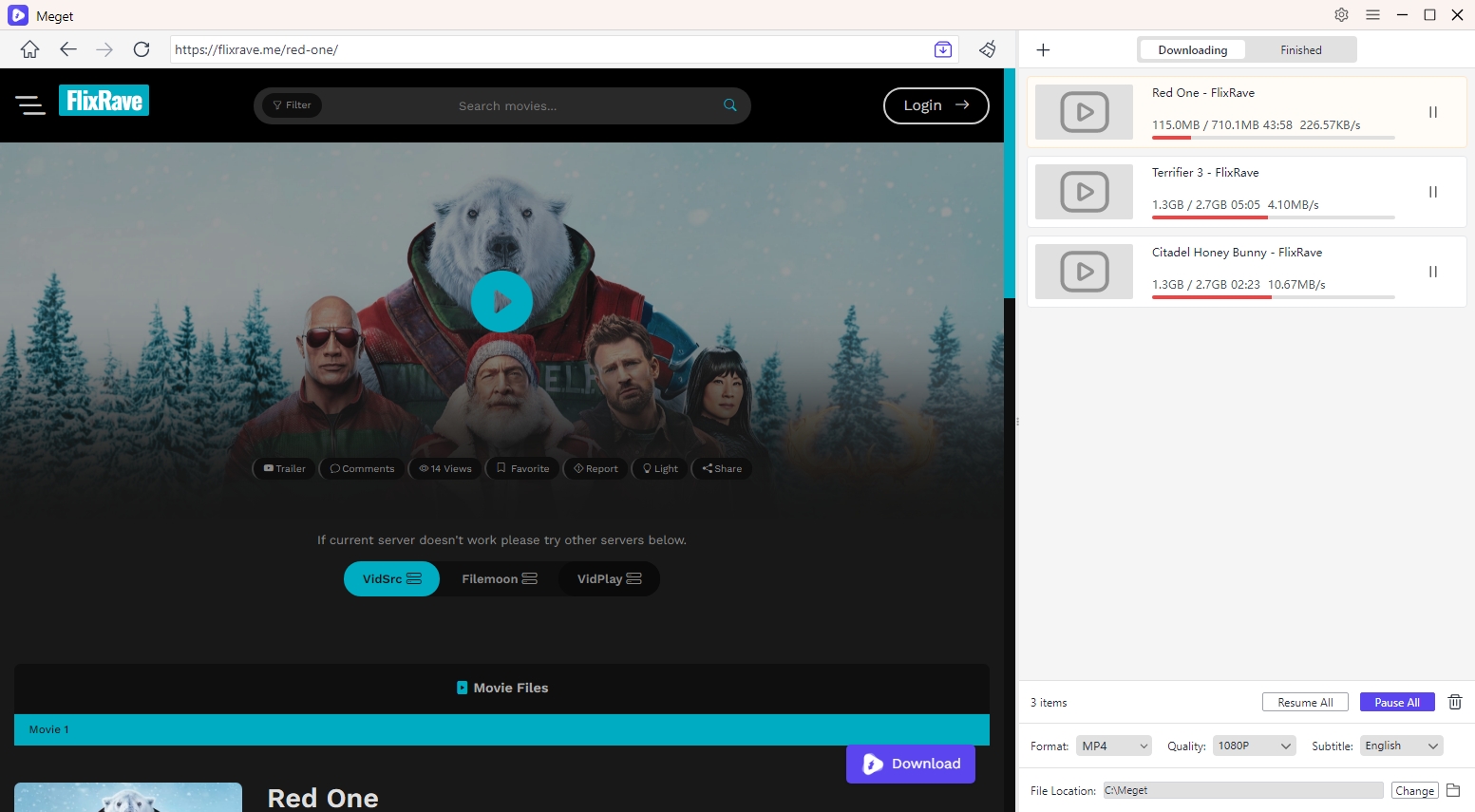Click Change file location button
The image size is (1475, 812).
1414,790
